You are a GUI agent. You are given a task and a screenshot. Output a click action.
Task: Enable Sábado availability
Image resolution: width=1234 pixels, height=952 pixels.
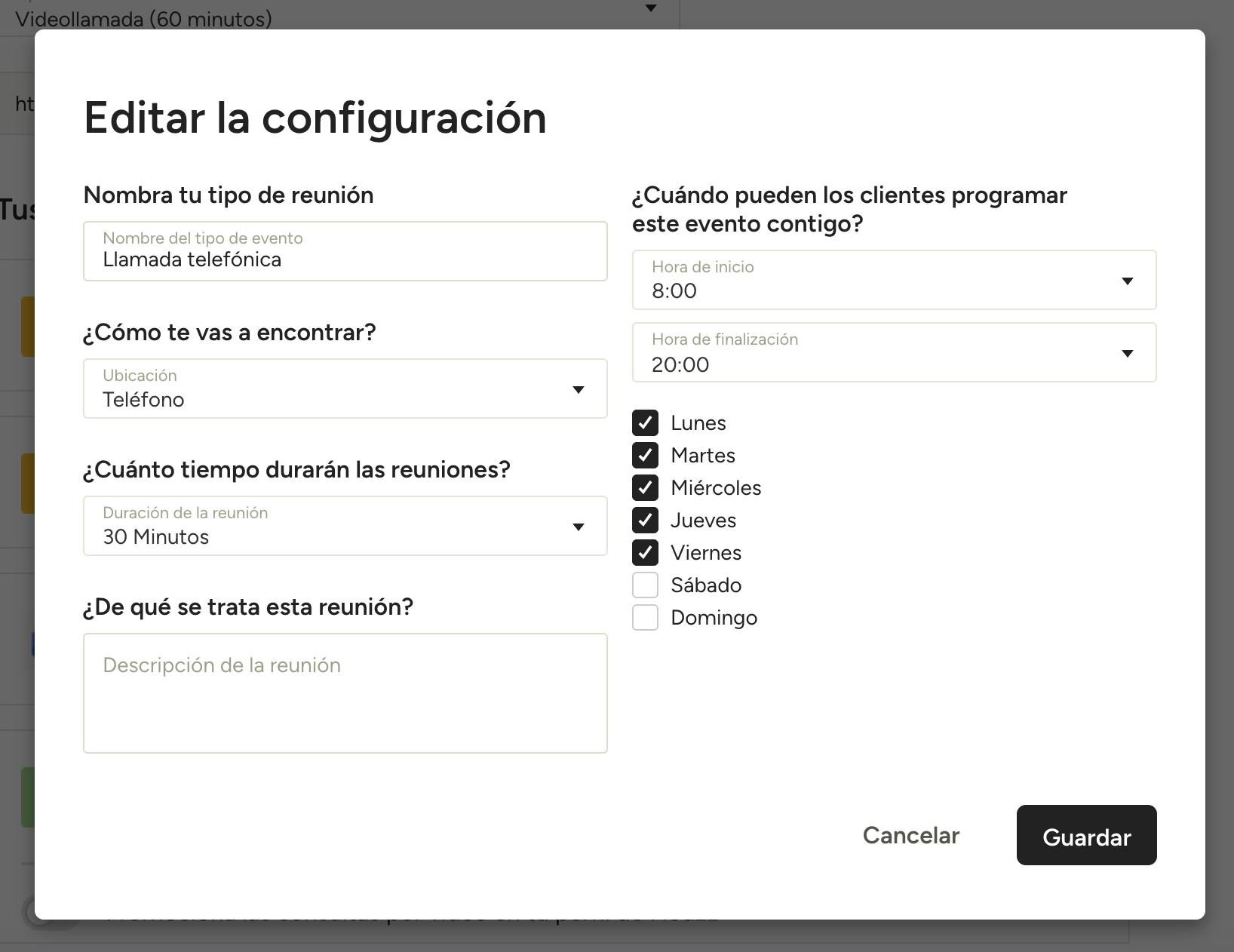click(x=645, y=585)
